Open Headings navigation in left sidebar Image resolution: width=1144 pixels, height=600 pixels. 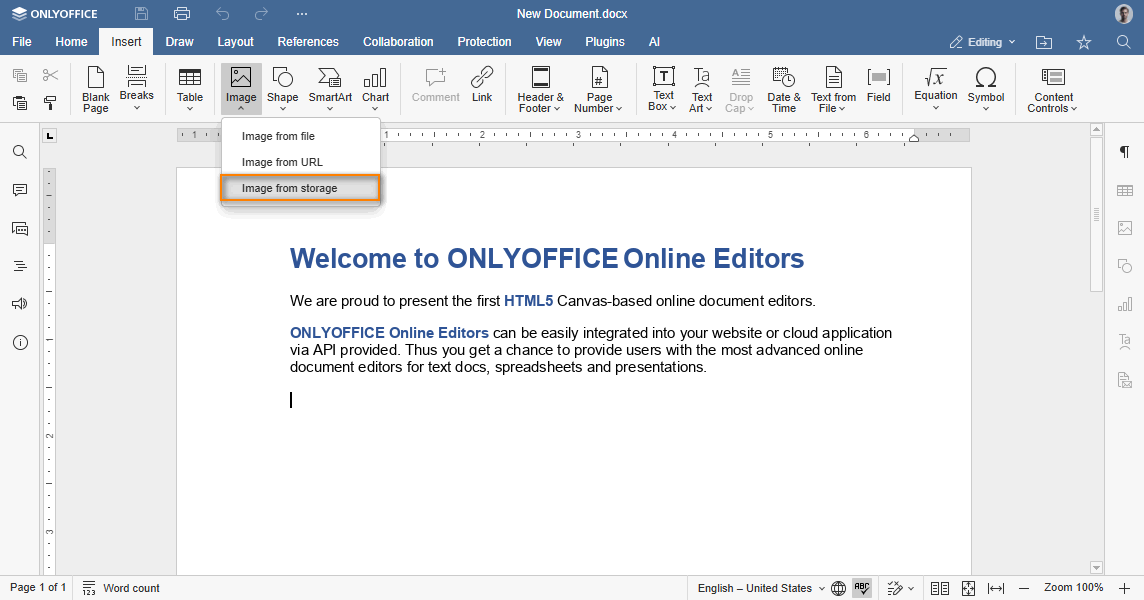(20, 266)
